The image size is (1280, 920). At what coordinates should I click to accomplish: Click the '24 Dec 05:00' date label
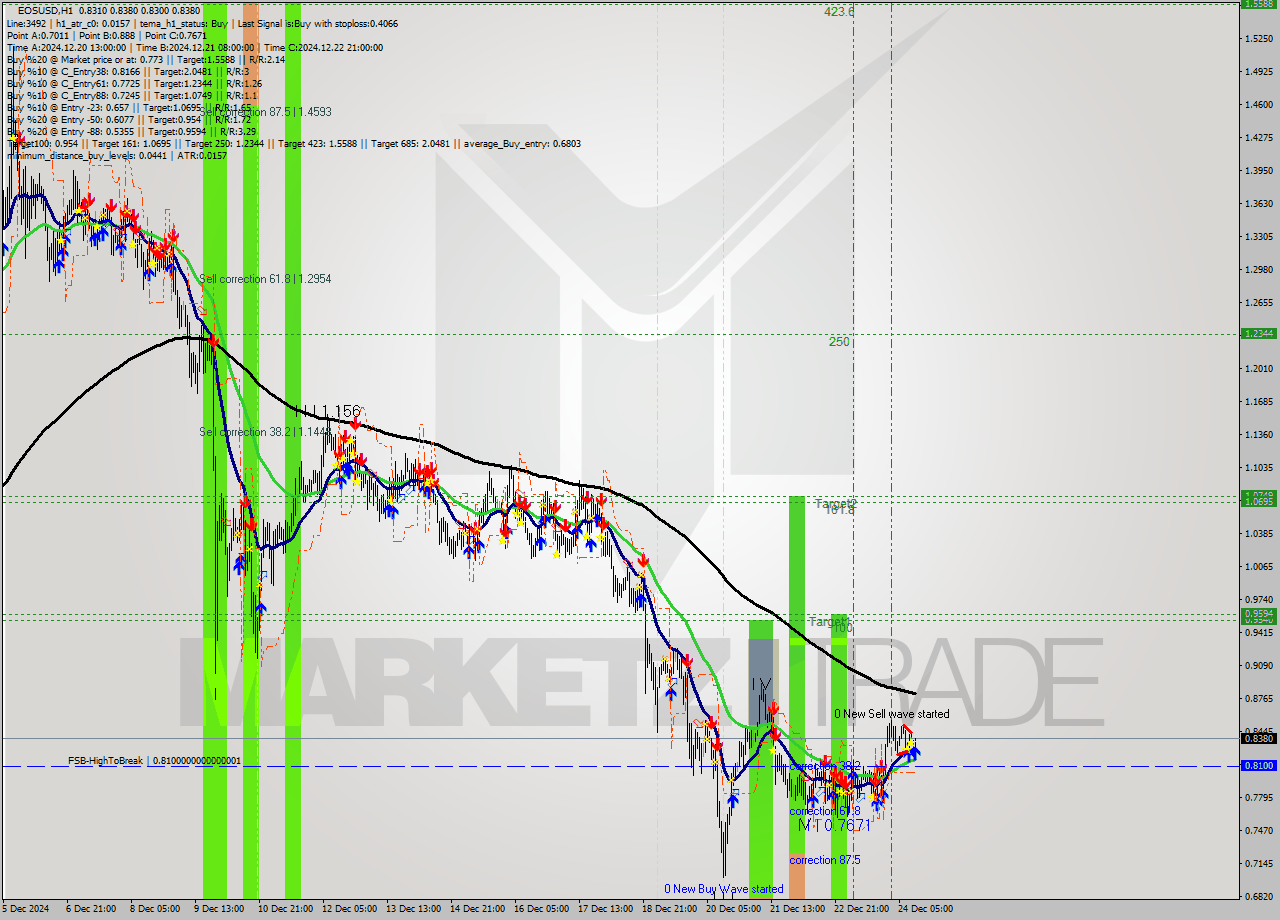coord(925,909)
